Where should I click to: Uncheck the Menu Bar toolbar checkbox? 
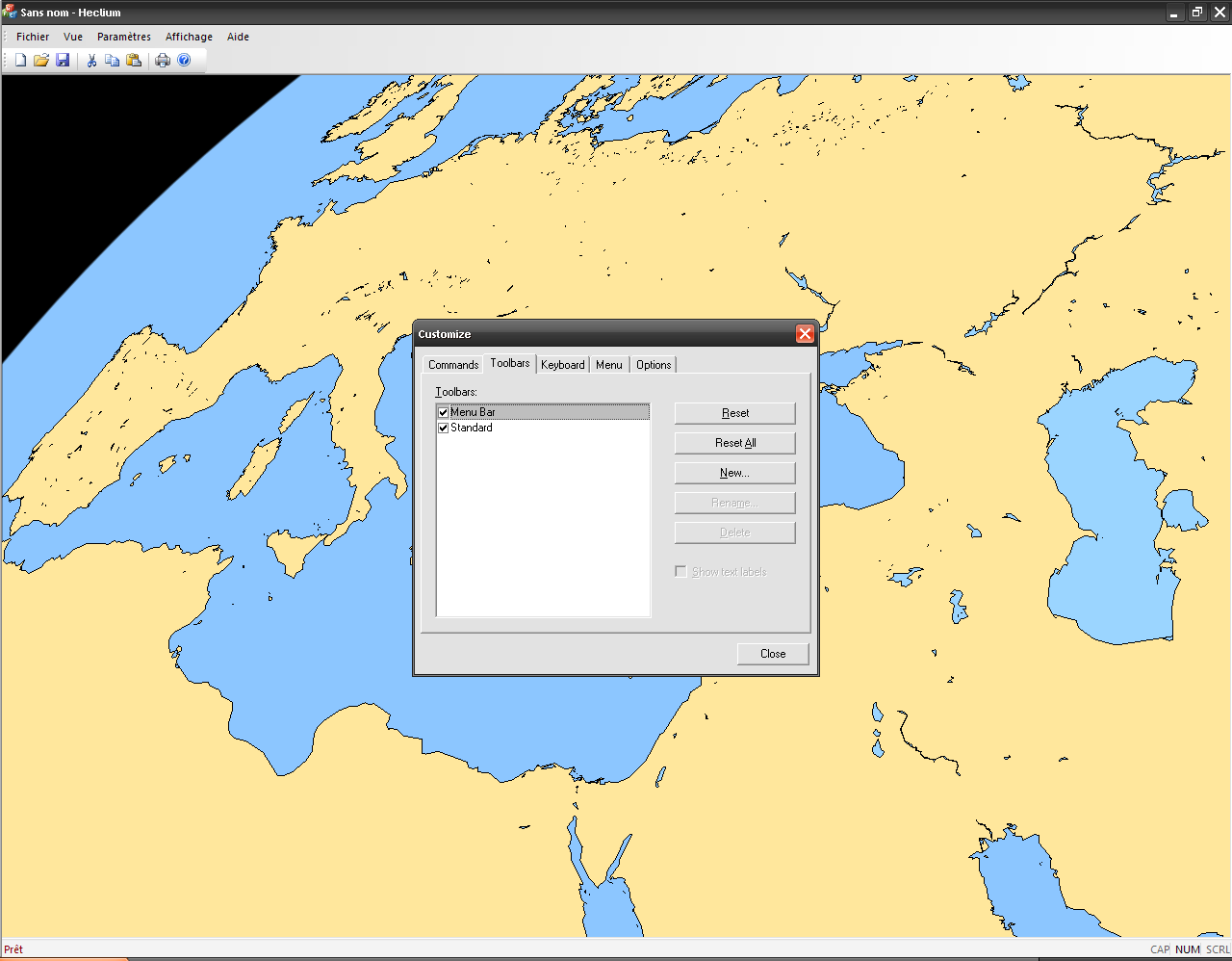coord(443,412)
